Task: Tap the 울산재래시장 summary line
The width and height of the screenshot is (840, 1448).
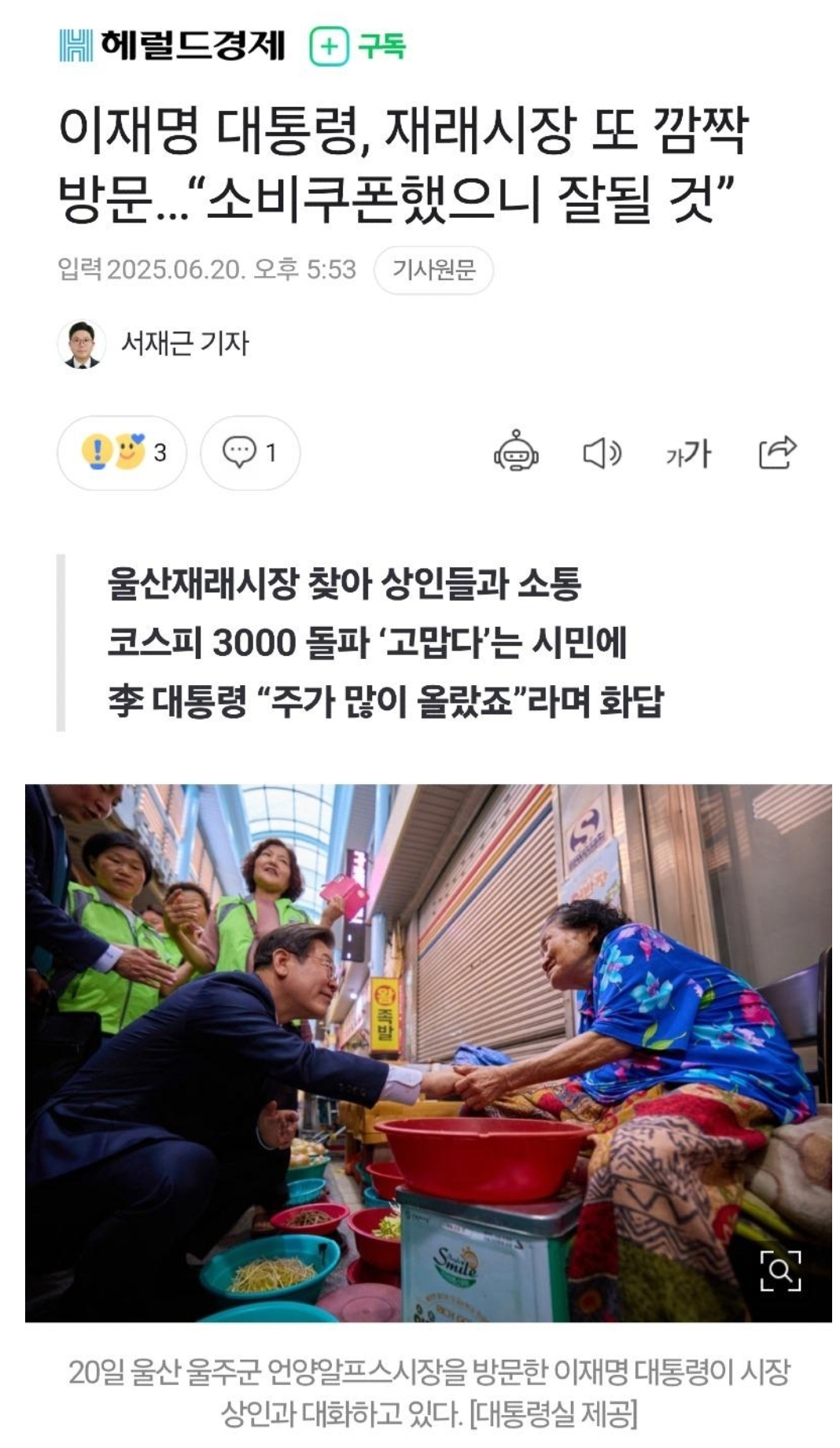Action: [x=344, y=584]
